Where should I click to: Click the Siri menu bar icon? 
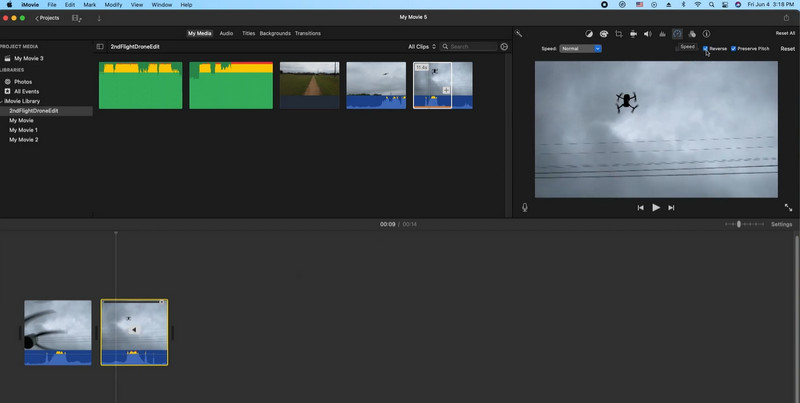coord(738,5)
